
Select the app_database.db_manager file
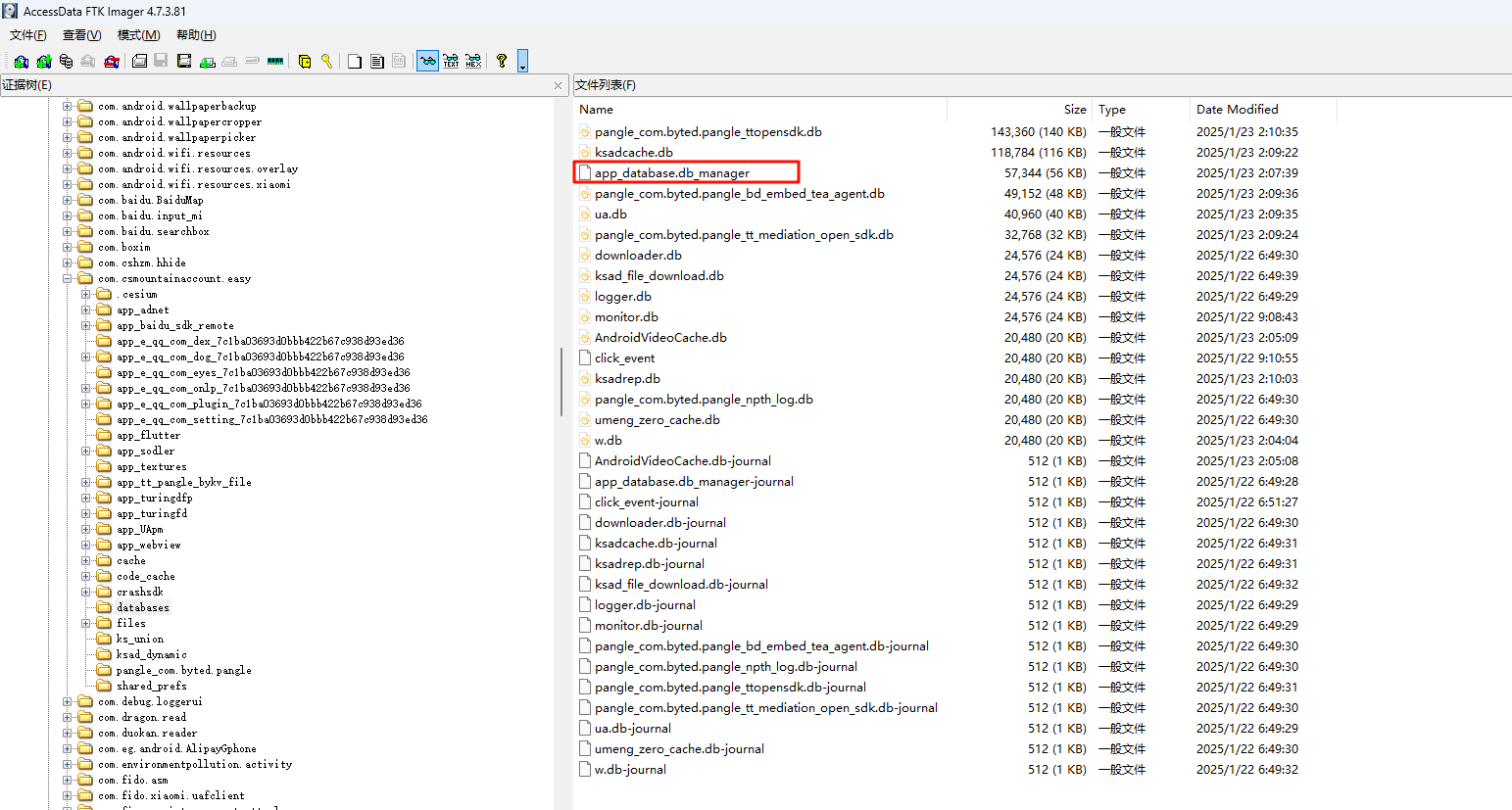click(x=671, y=173)
